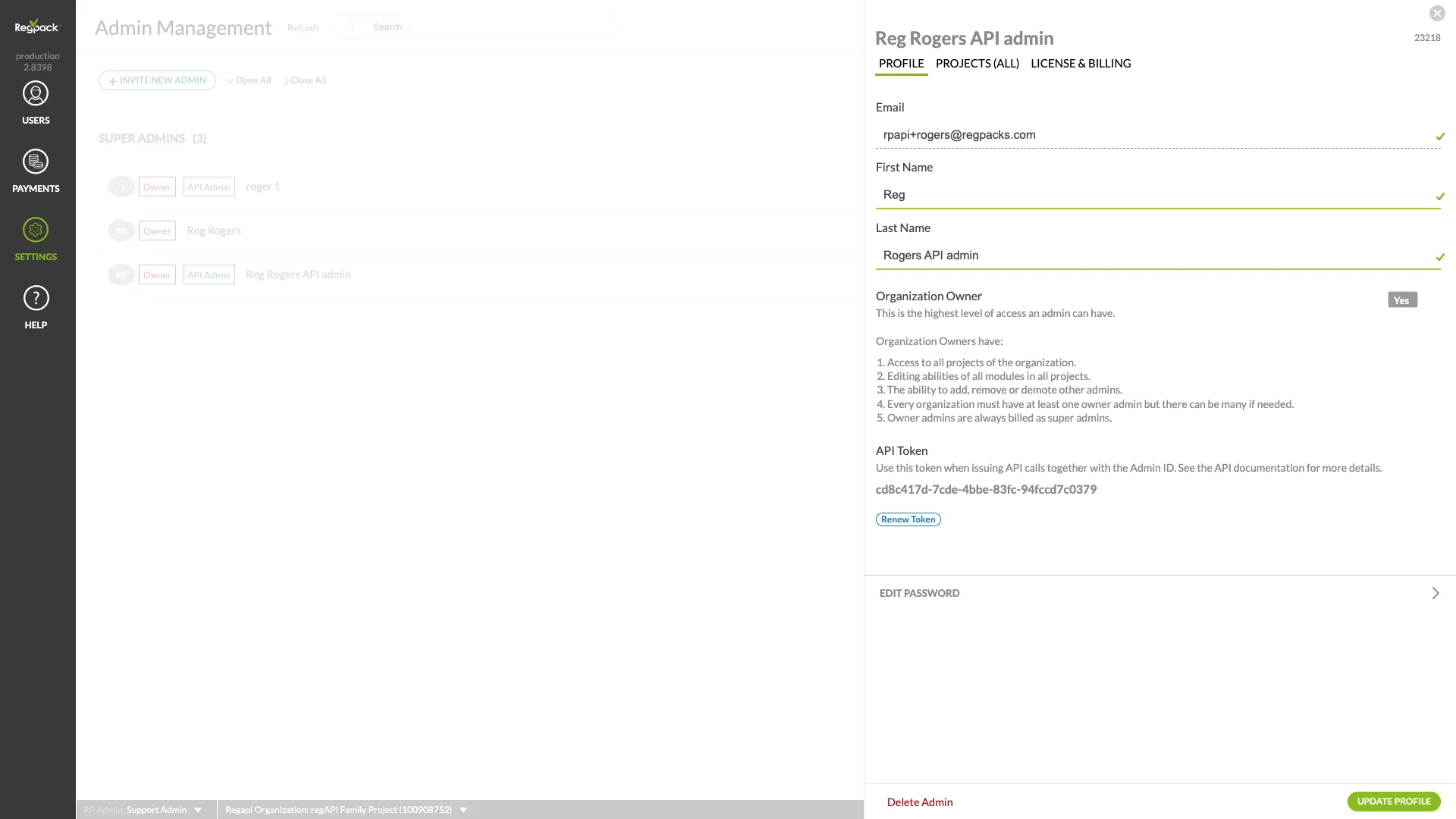This screenshot has height=819, width=1456.
Task: Click the admin ID 23218
Action: tap(1427, 38)
